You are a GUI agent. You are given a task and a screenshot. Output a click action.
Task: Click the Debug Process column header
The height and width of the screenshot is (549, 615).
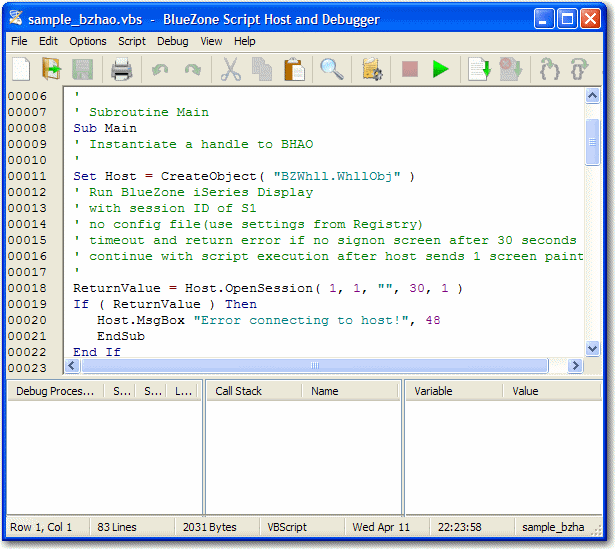pos(55,391)
